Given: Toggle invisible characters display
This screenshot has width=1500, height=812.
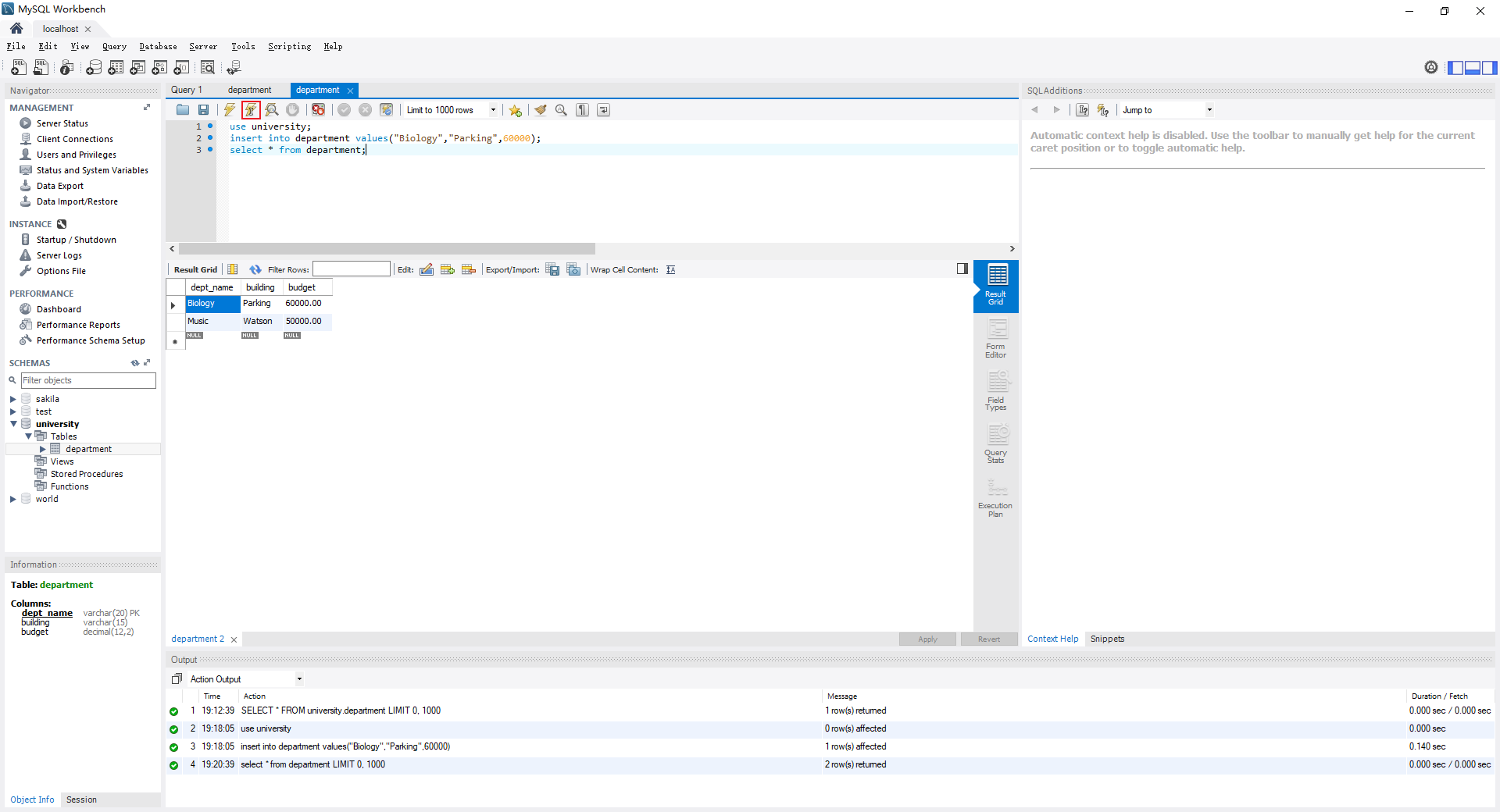Looking at the screenshot, I should point(582,110).
